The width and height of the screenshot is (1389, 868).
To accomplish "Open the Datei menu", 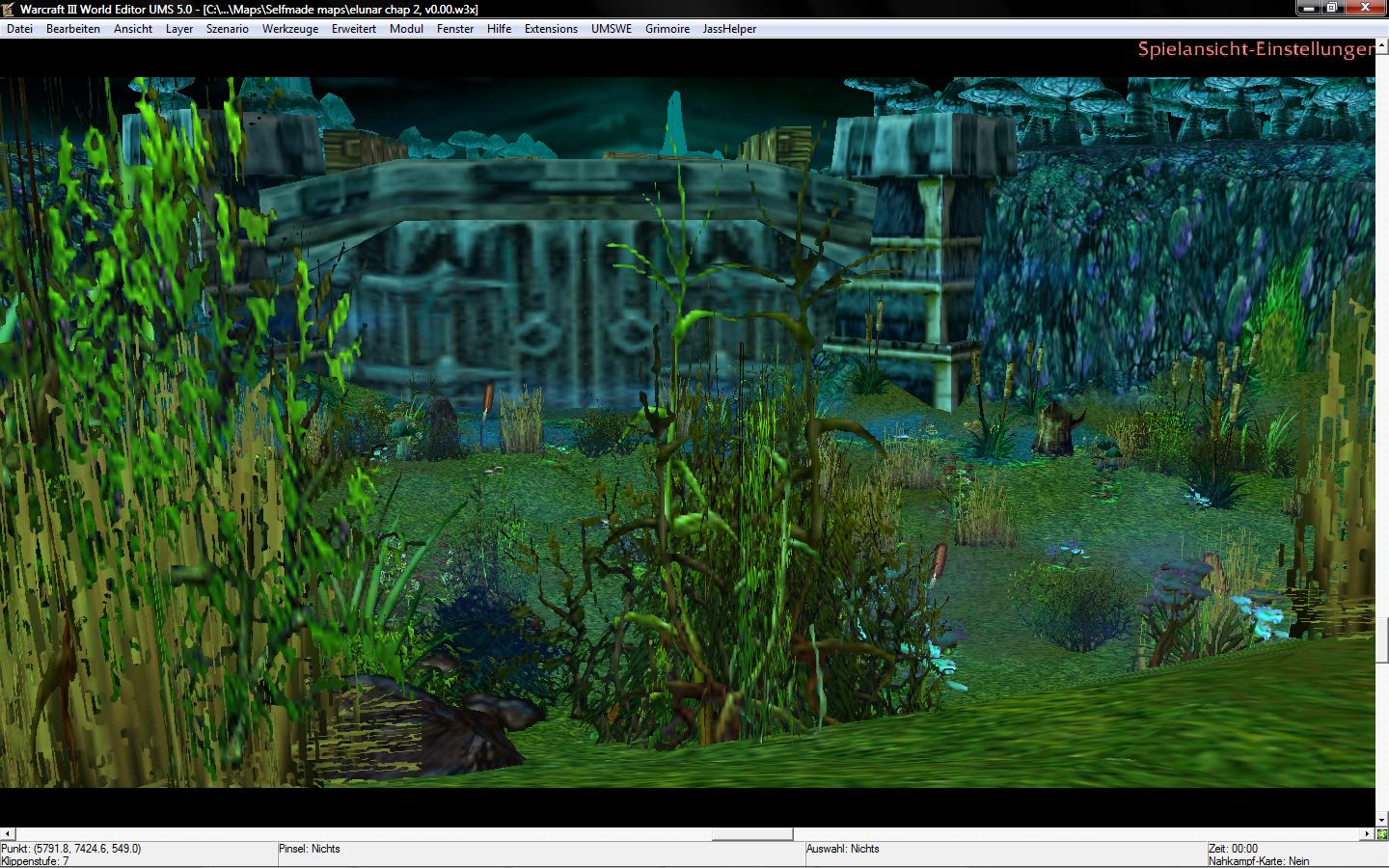I will click(x=19, y=29).
